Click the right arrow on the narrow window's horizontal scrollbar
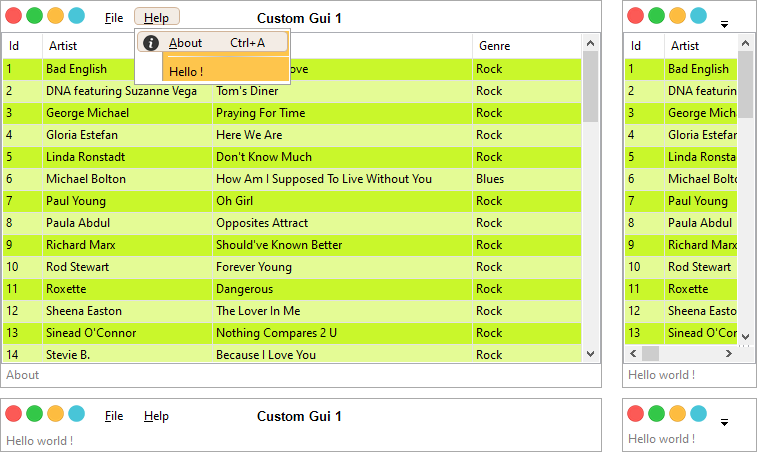The width and height of the screenshot is (757, 452). 729,354
